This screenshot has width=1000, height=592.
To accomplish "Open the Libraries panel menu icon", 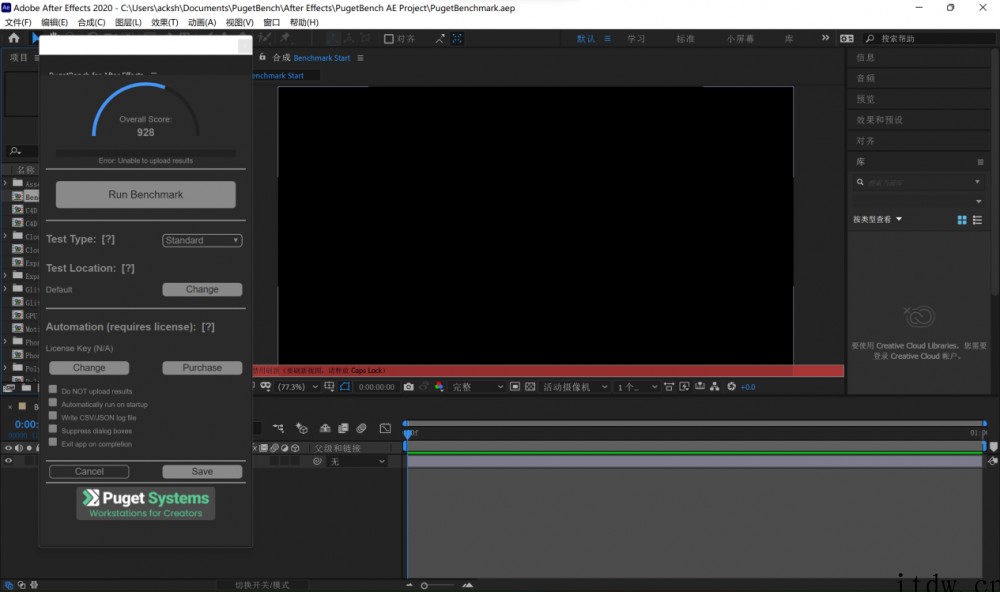I will click(x=980, y=162).
